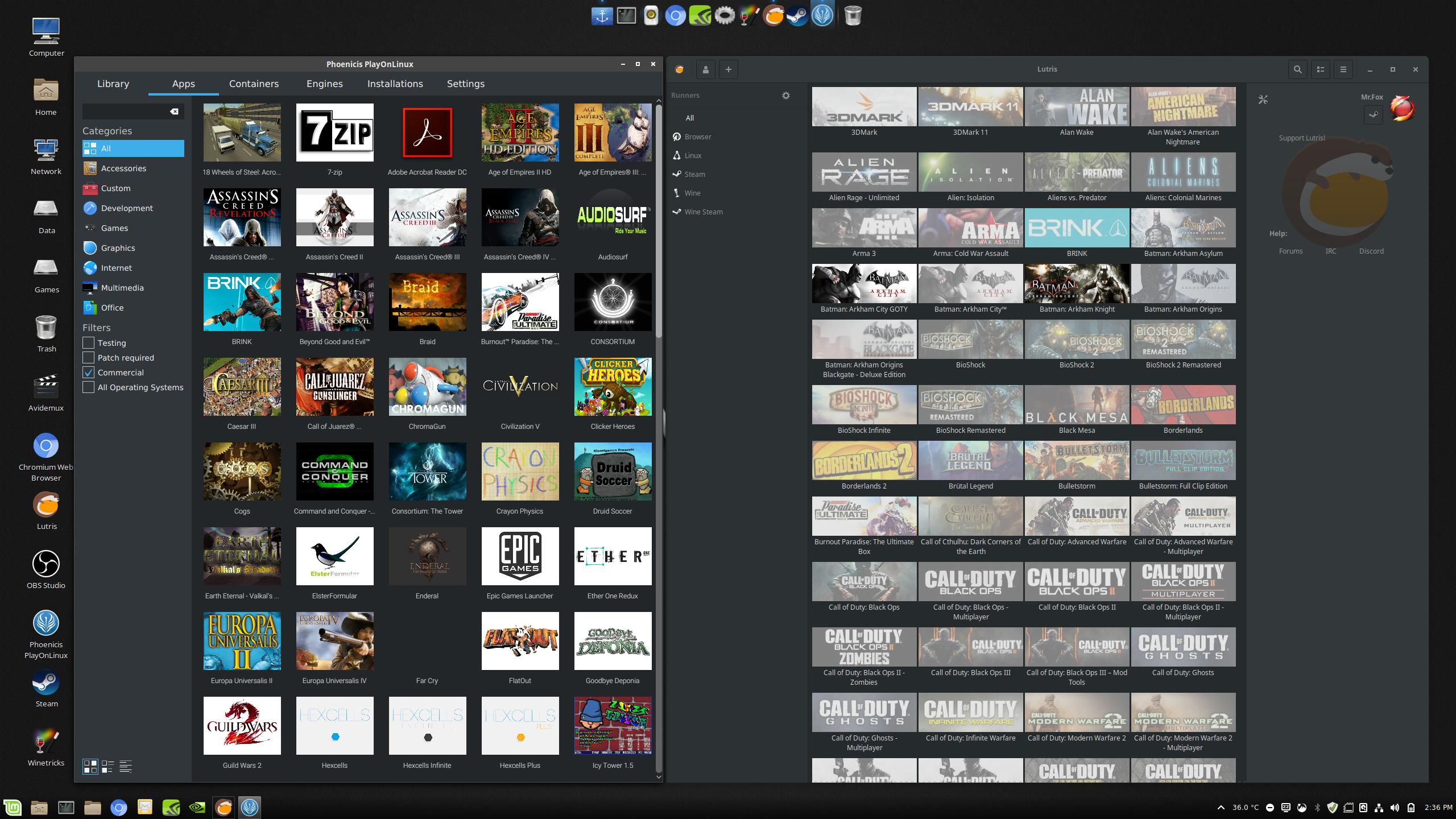Open Winetricks desktop icon
The height and width of the screenshot is (819, 1456).
click(x=46, y=747)
